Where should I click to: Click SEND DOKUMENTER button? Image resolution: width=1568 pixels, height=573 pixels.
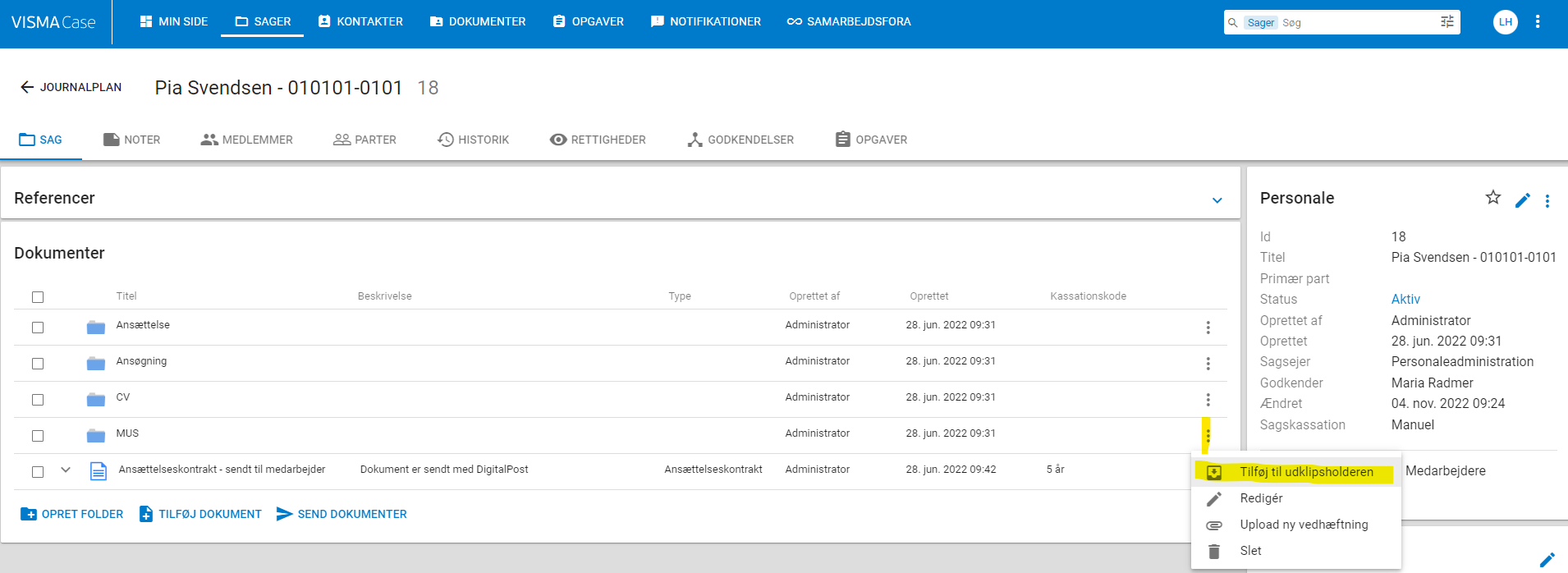tap(342, 514)
